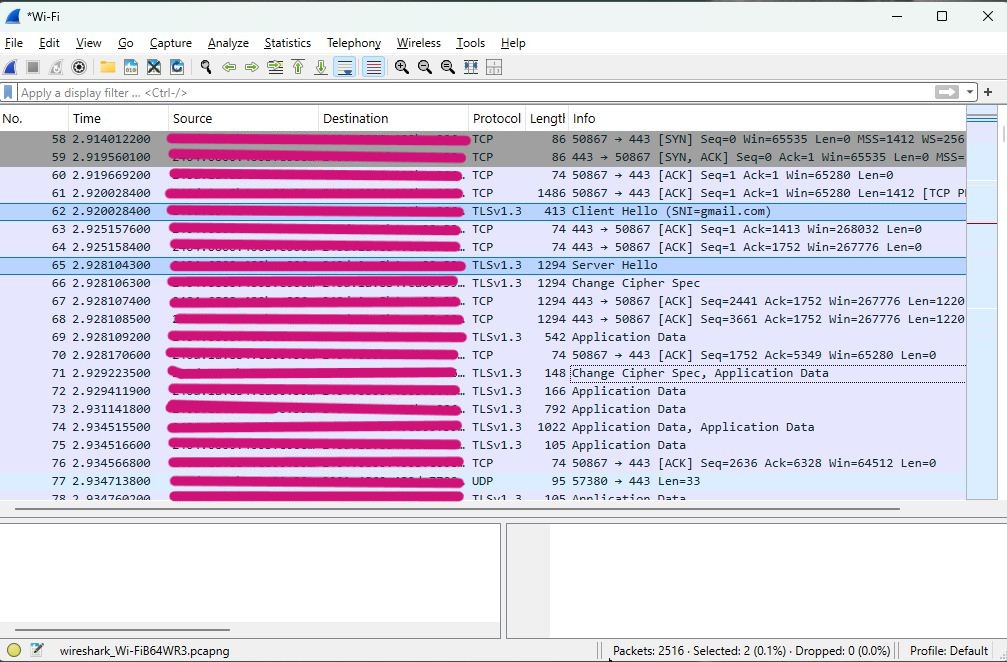Reload this capture file

point(177,67)
